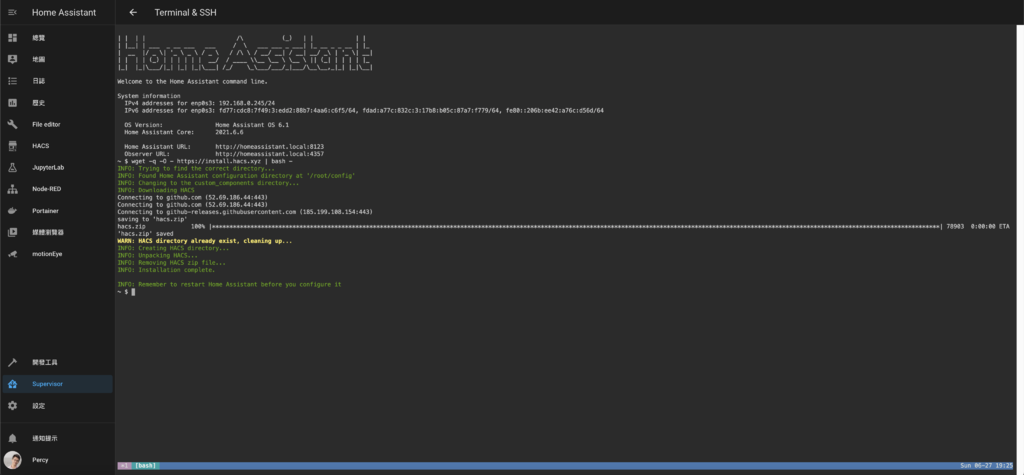Click "'hacs.zip' saved" line
Screen dimensions: 1024x475
(146, 234)
